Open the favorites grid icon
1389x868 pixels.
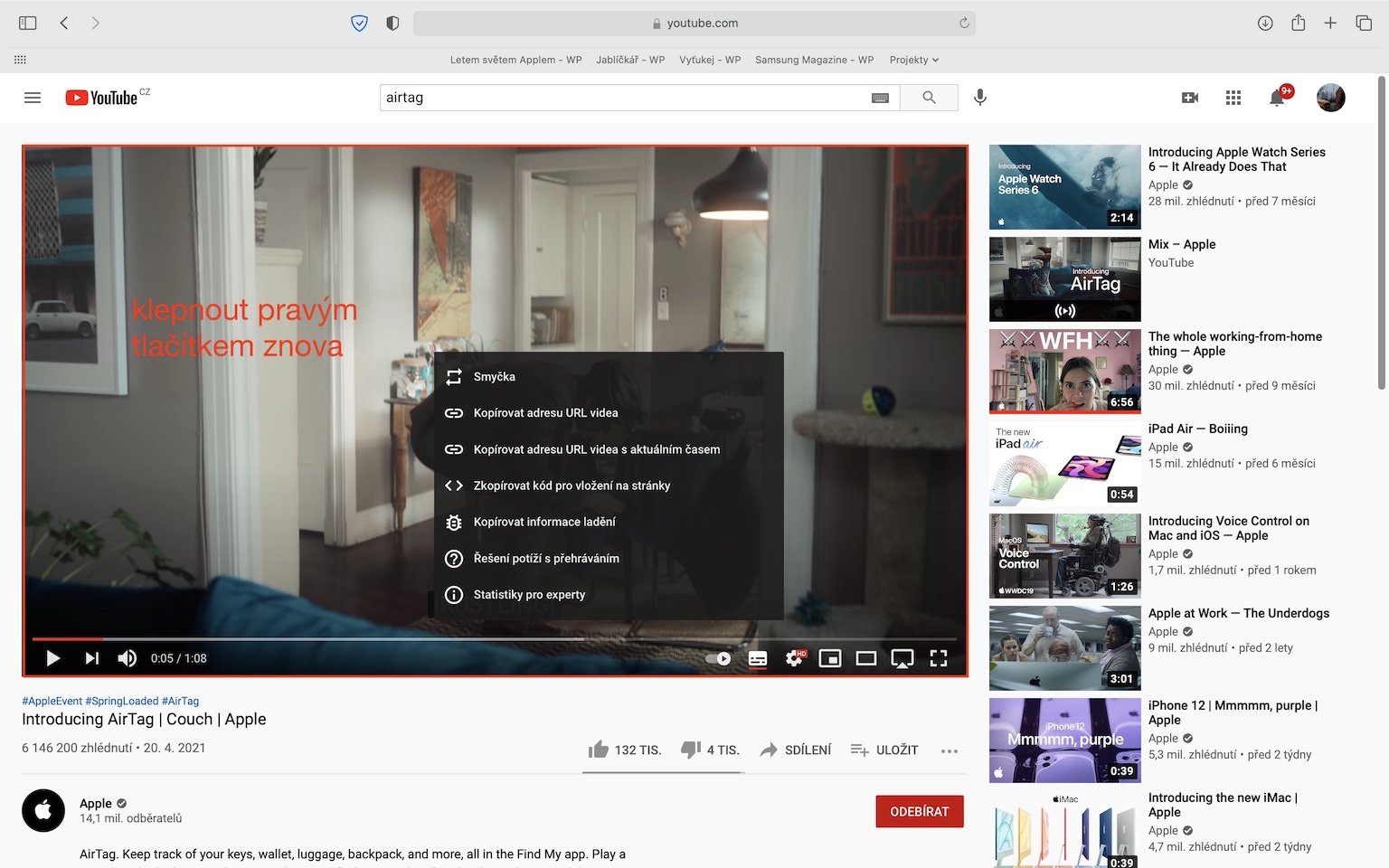click(x=20, y=60)
